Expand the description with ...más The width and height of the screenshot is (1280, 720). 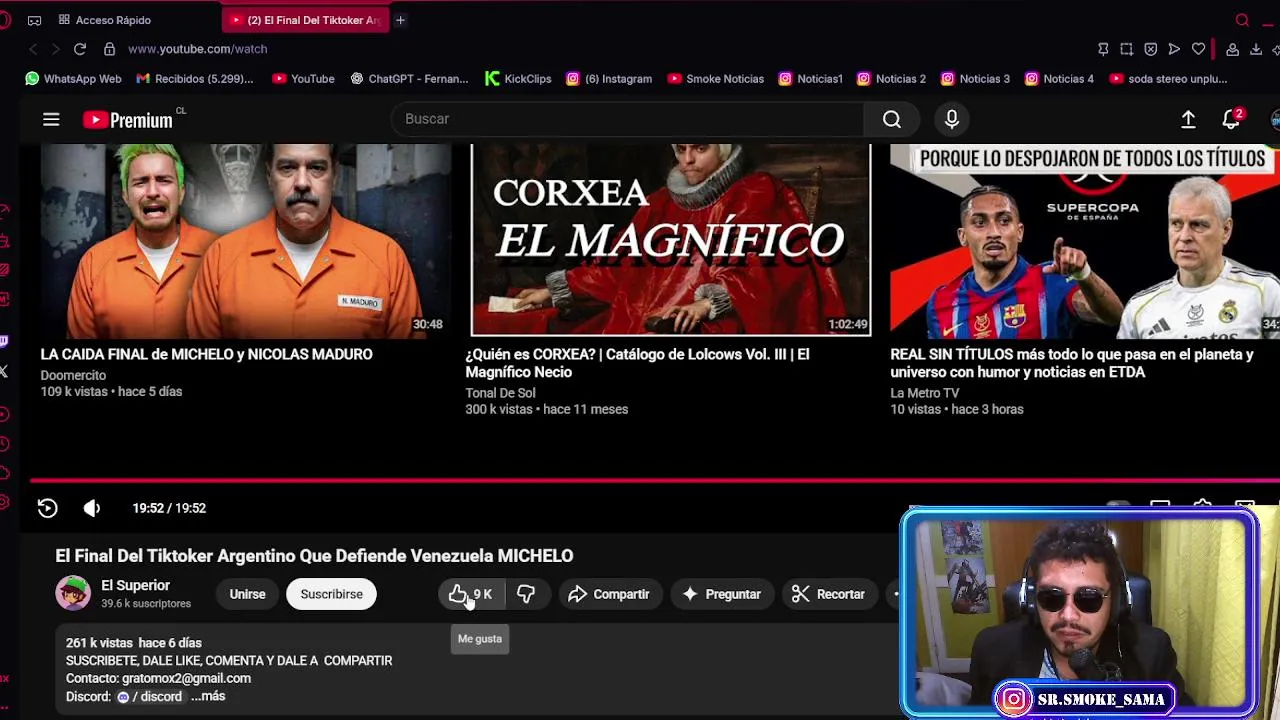pyautogui.click(x=208, y=696)
